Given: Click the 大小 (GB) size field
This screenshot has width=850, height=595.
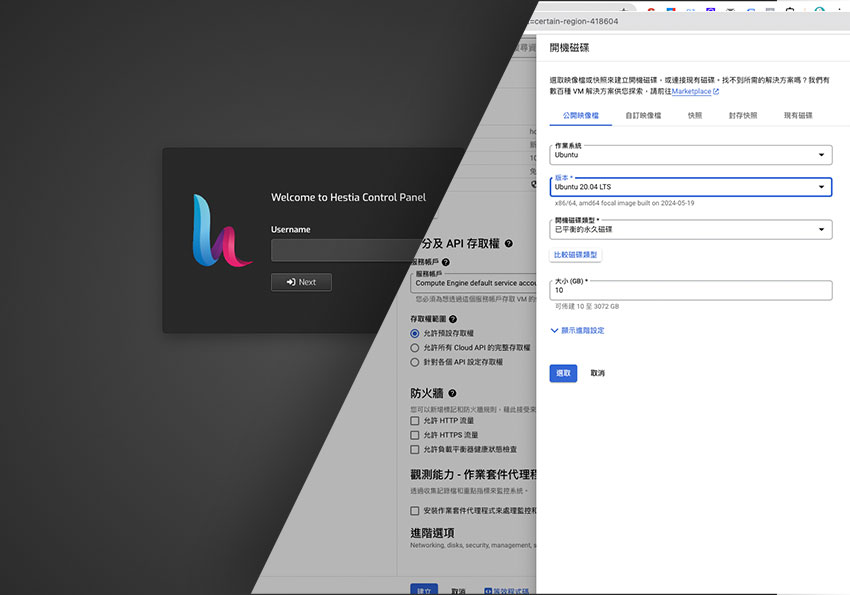Looking at the screenshot, I should coord(691,290).
